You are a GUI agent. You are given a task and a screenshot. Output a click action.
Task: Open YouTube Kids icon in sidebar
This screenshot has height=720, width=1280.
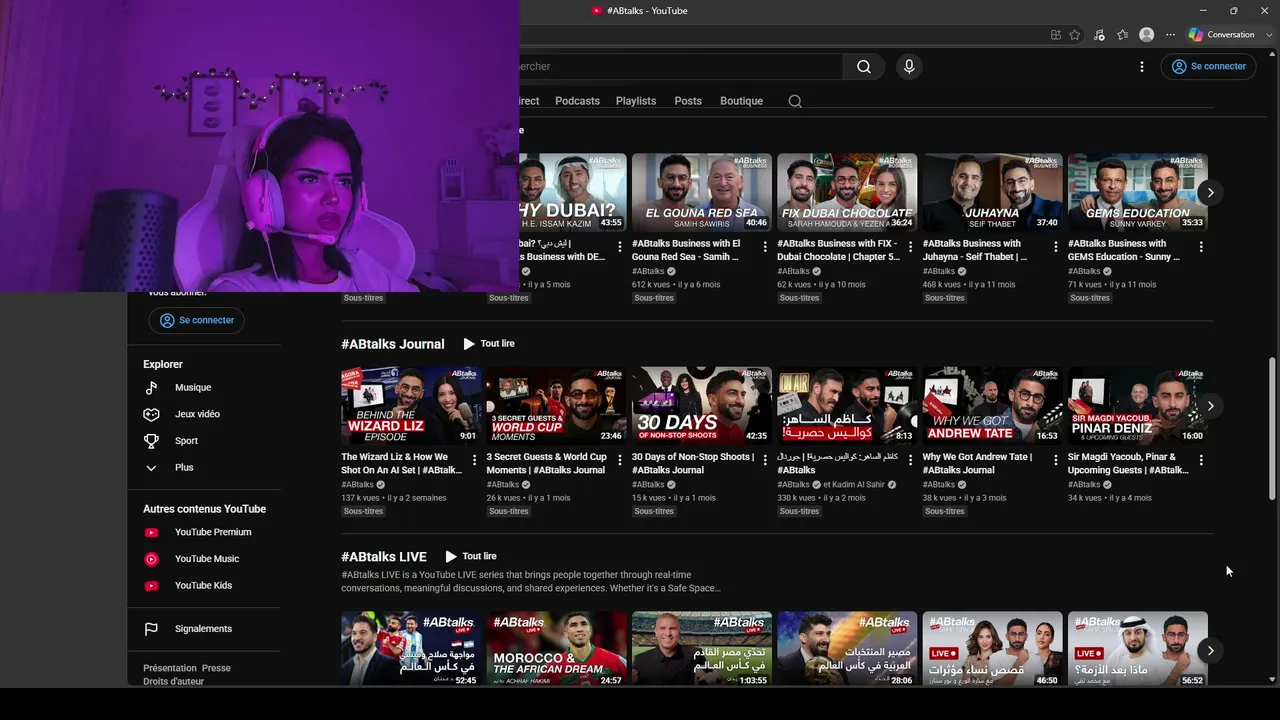point(151,586)
